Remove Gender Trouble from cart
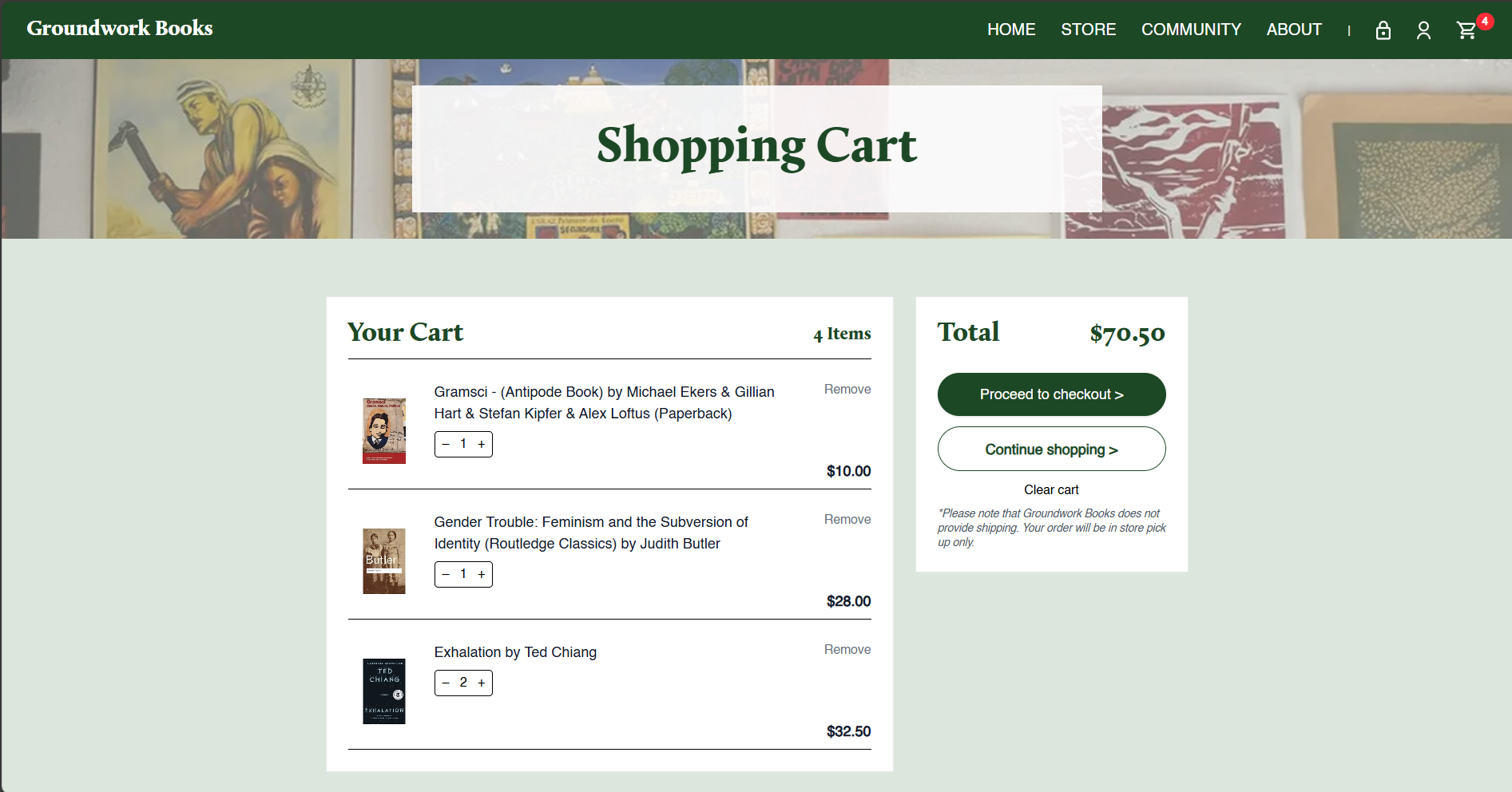The width and height of the screenshot is (1512, 792). pyautogui.click(x=847, y=520)
